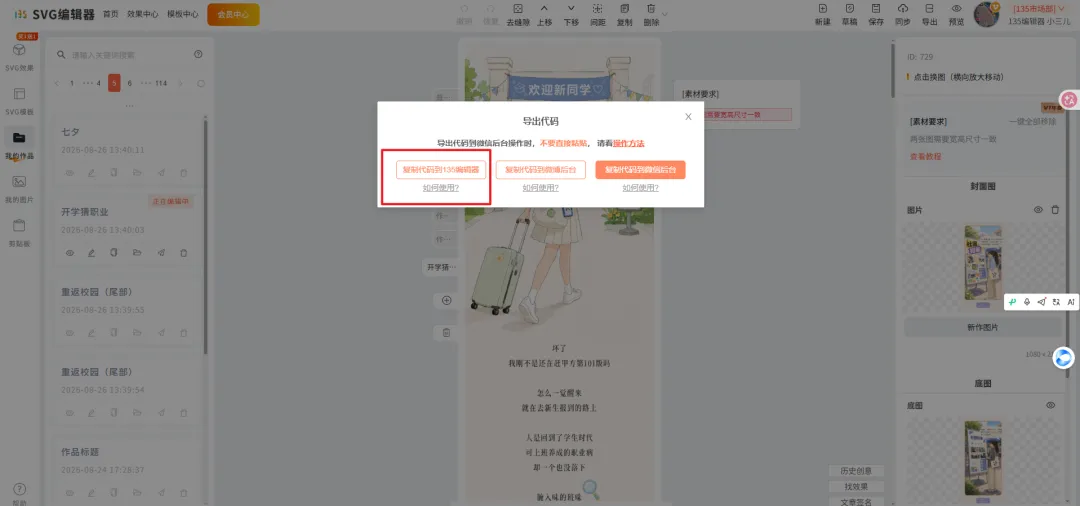Go to previous page with left chevron
The image size is (1080, 506).
[57, 83]
